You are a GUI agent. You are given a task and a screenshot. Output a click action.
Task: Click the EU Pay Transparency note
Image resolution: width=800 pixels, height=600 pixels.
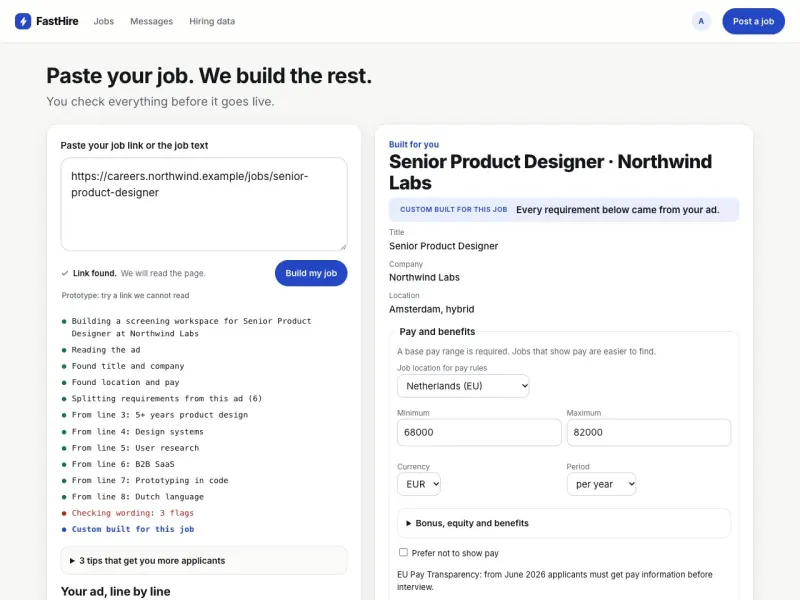555,581
